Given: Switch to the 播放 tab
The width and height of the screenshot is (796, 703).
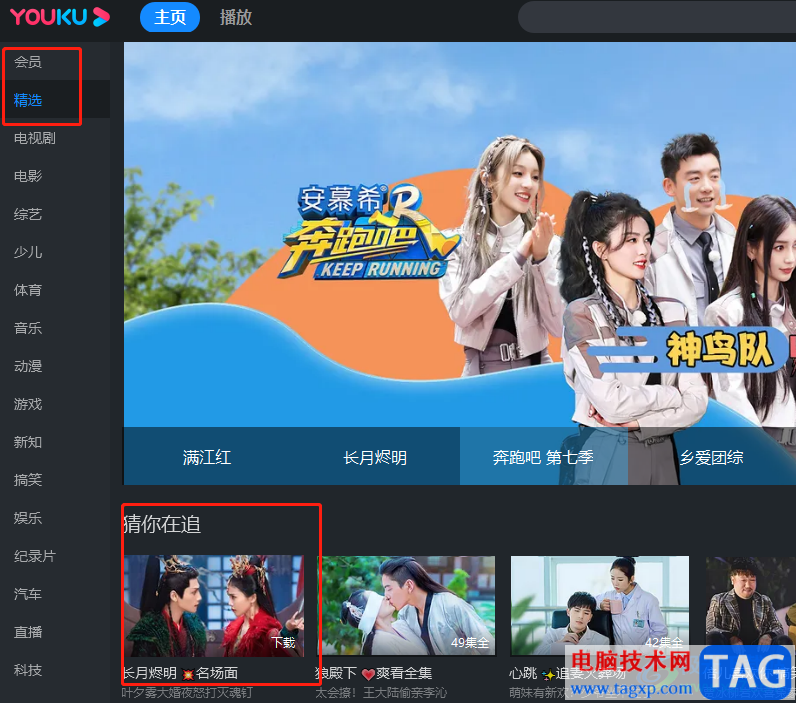Looking at the screenshot, I should pyautogui.click(x=236, y=17).
